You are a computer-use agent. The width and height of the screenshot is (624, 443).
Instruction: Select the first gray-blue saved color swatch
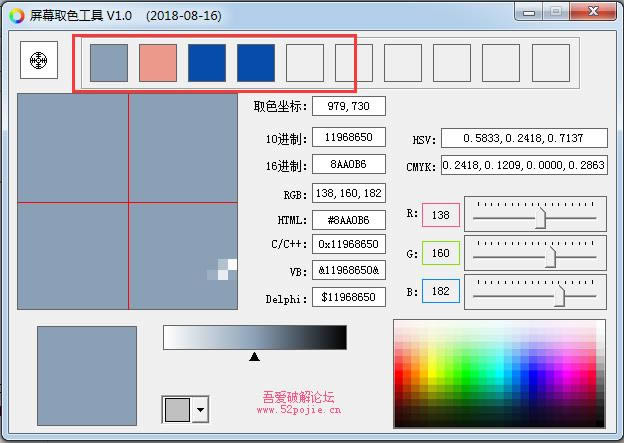[x=109, y=62]
